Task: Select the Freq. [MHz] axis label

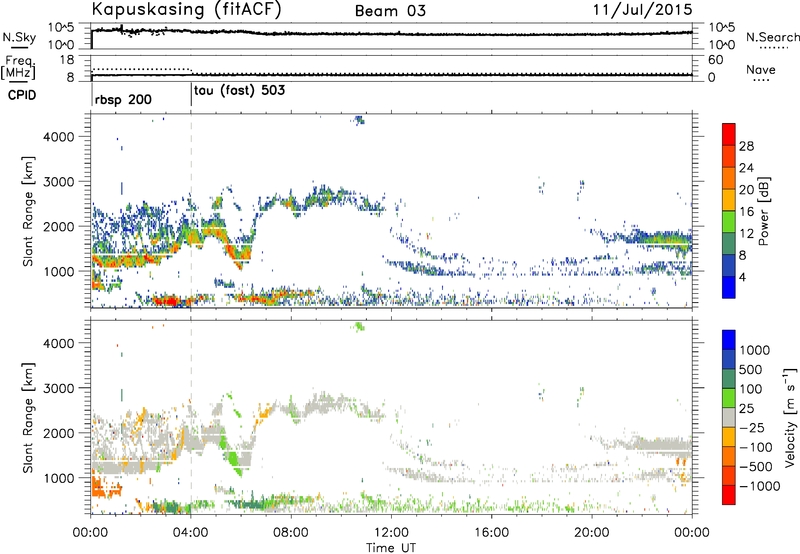Action: coord(18,67)
